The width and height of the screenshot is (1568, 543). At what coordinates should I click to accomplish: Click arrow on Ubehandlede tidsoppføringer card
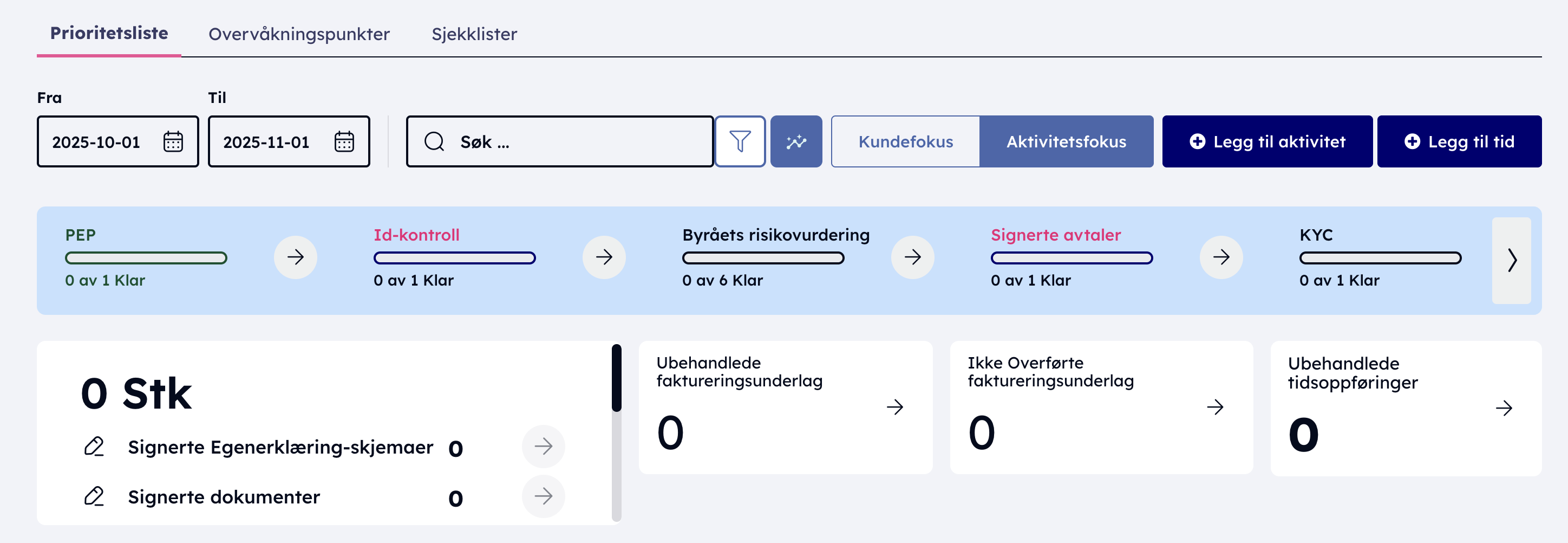1504,408
